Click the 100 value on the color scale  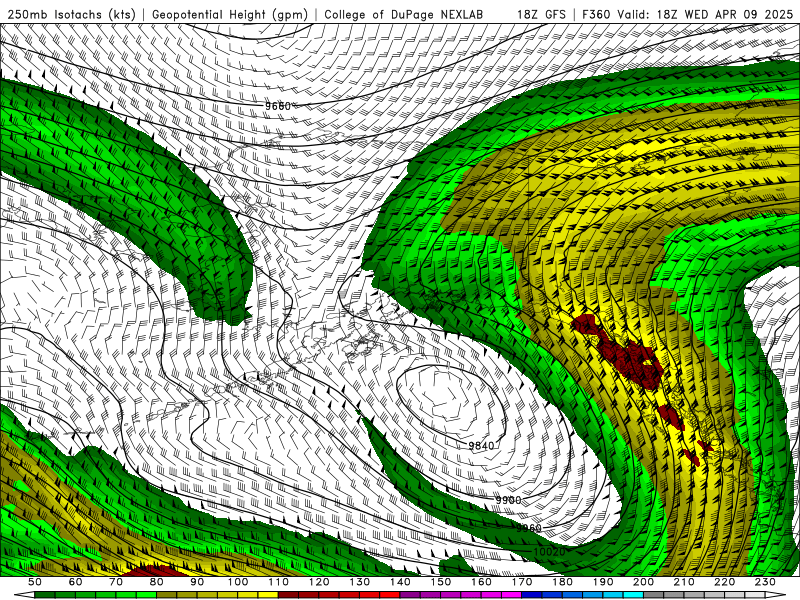coord(238,582)
